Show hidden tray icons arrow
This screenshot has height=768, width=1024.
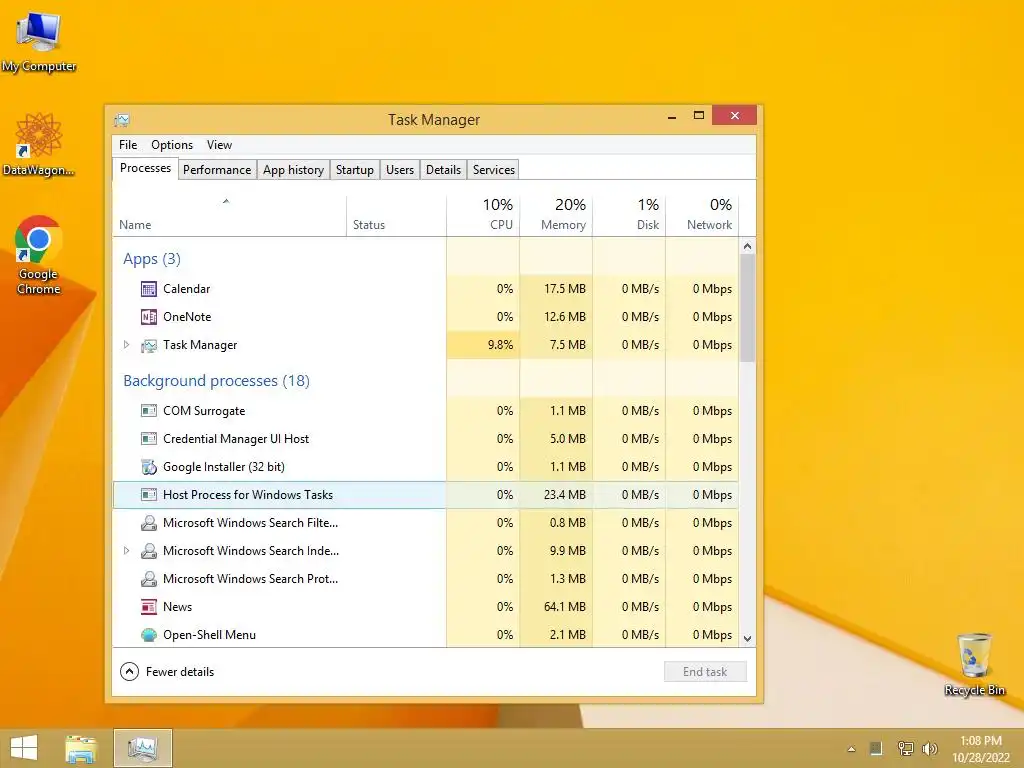(851, 749)
